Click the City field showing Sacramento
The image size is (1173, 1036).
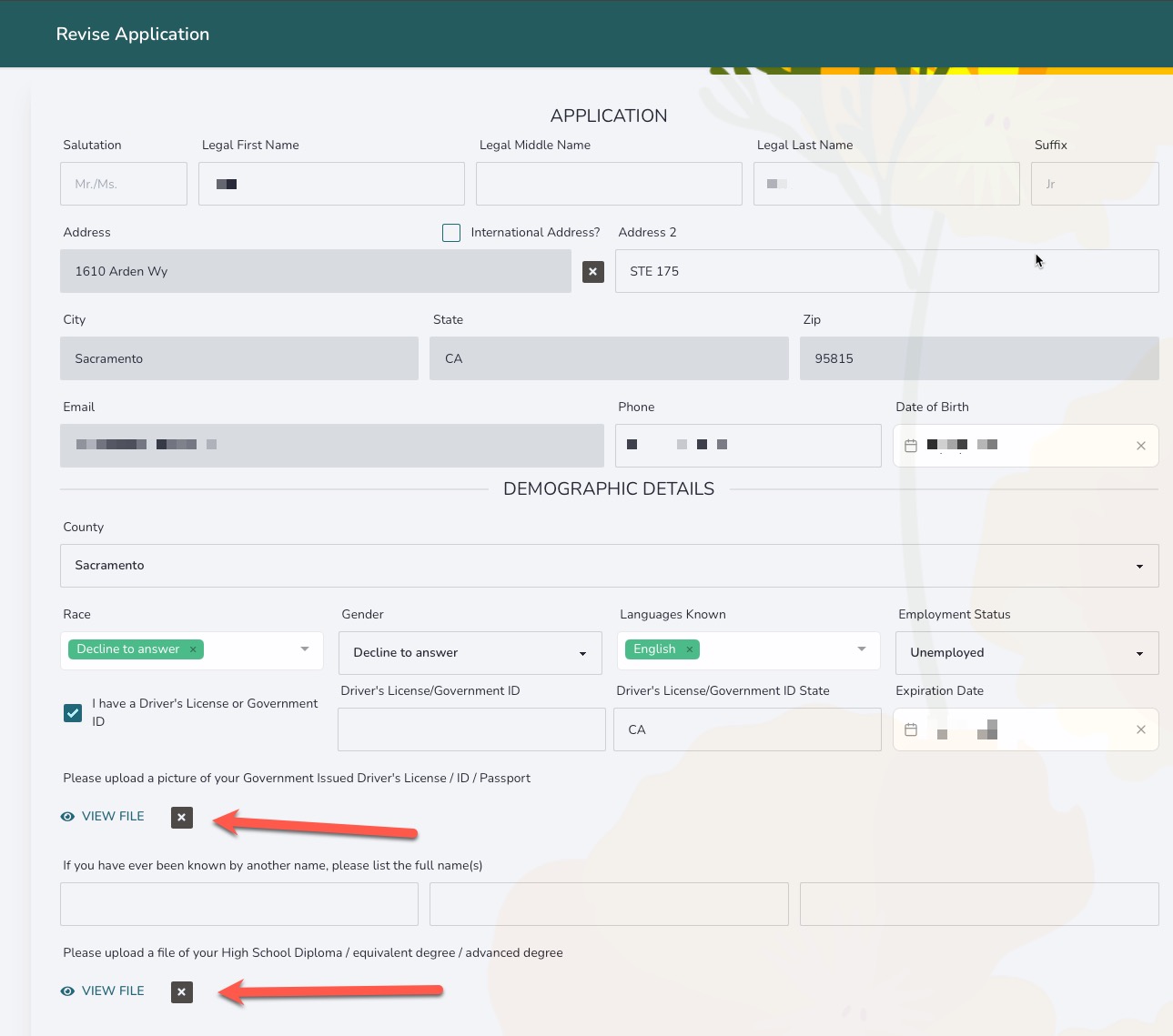(x=239, y=358)
